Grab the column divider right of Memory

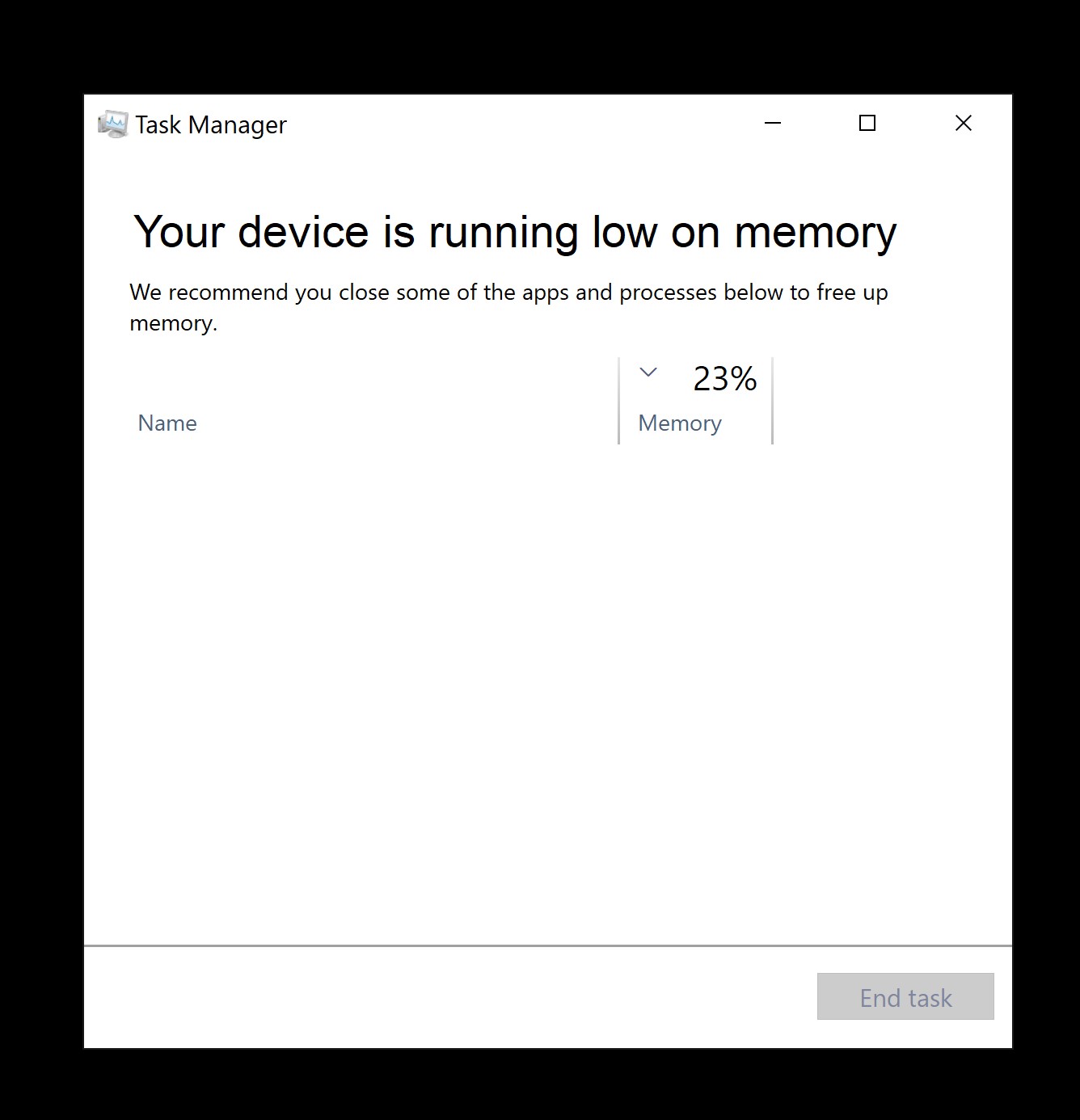pyautogui.click(x=772, y=401)
